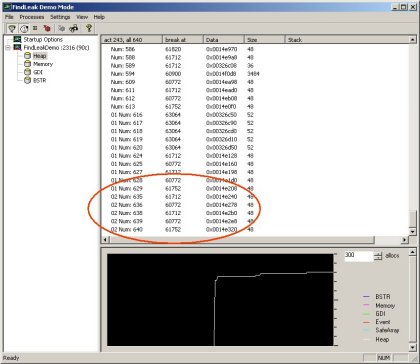Select the row 02 Num: 636
This screenshot has height=364, width=420.
point(255,205)
